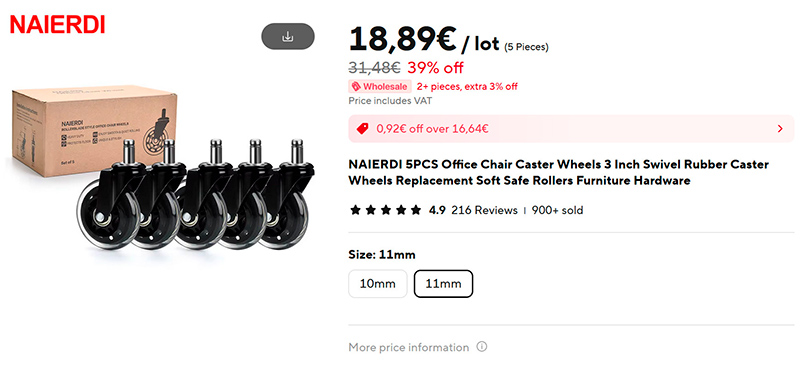The width and height of the screenshot is (800, 371).
Task: Open More price information
Action: pos(408,348)
